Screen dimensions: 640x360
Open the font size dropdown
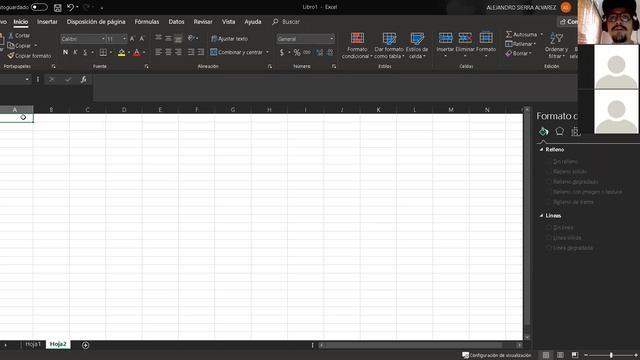[x=124, y=39]
